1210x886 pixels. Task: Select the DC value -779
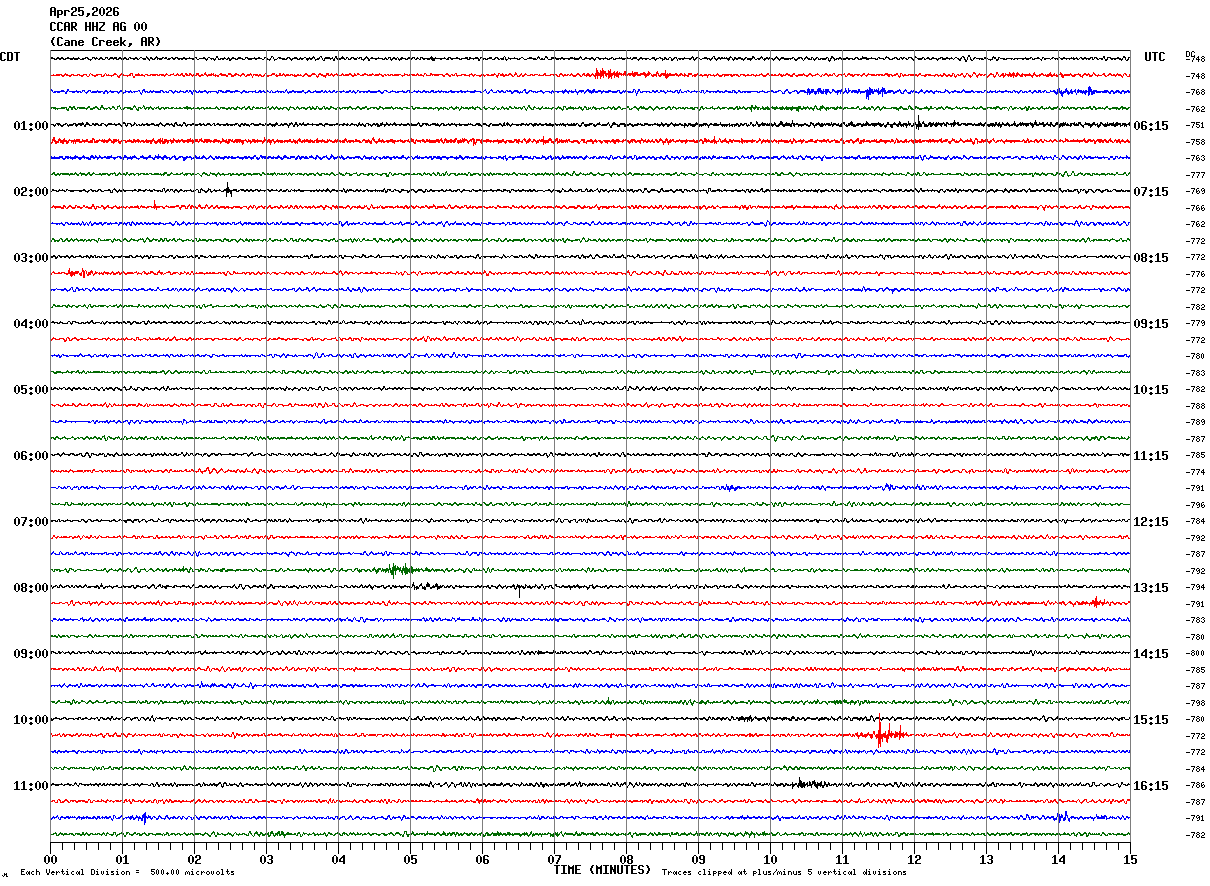(x=1195, y=324)
